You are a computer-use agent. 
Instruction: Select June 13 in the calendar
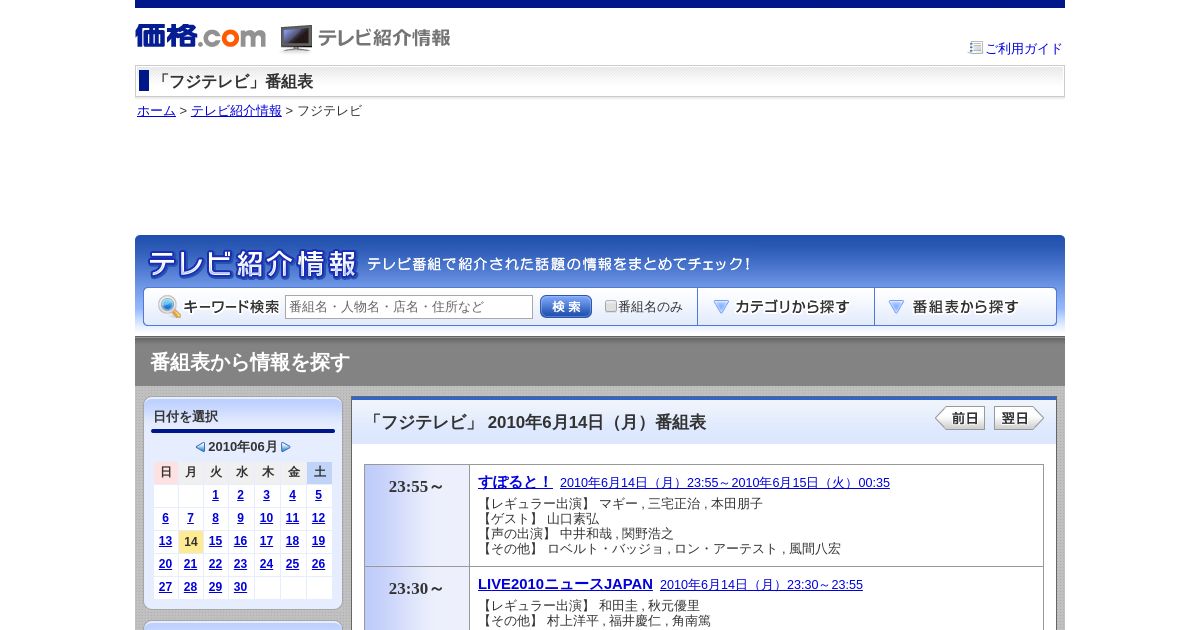pos(165,541)
